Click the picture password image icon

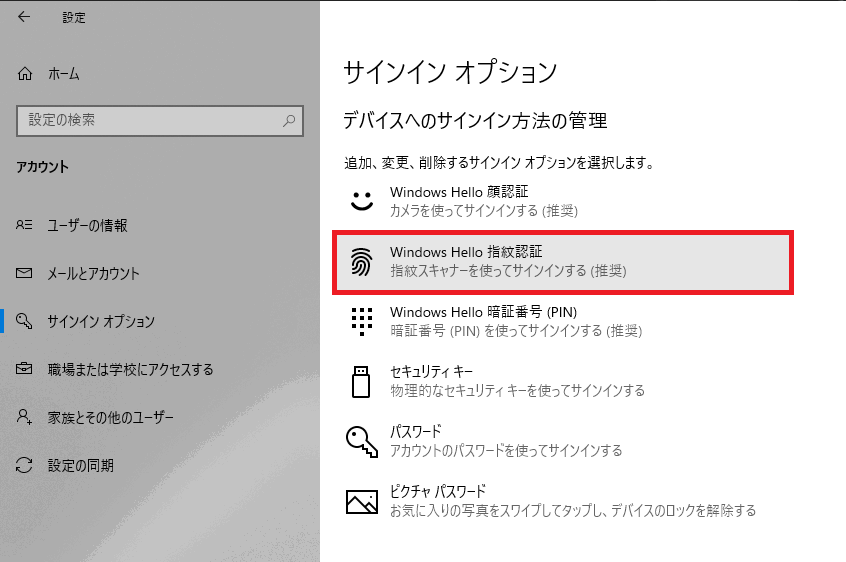pyautogui.click(x=361, y=502)
